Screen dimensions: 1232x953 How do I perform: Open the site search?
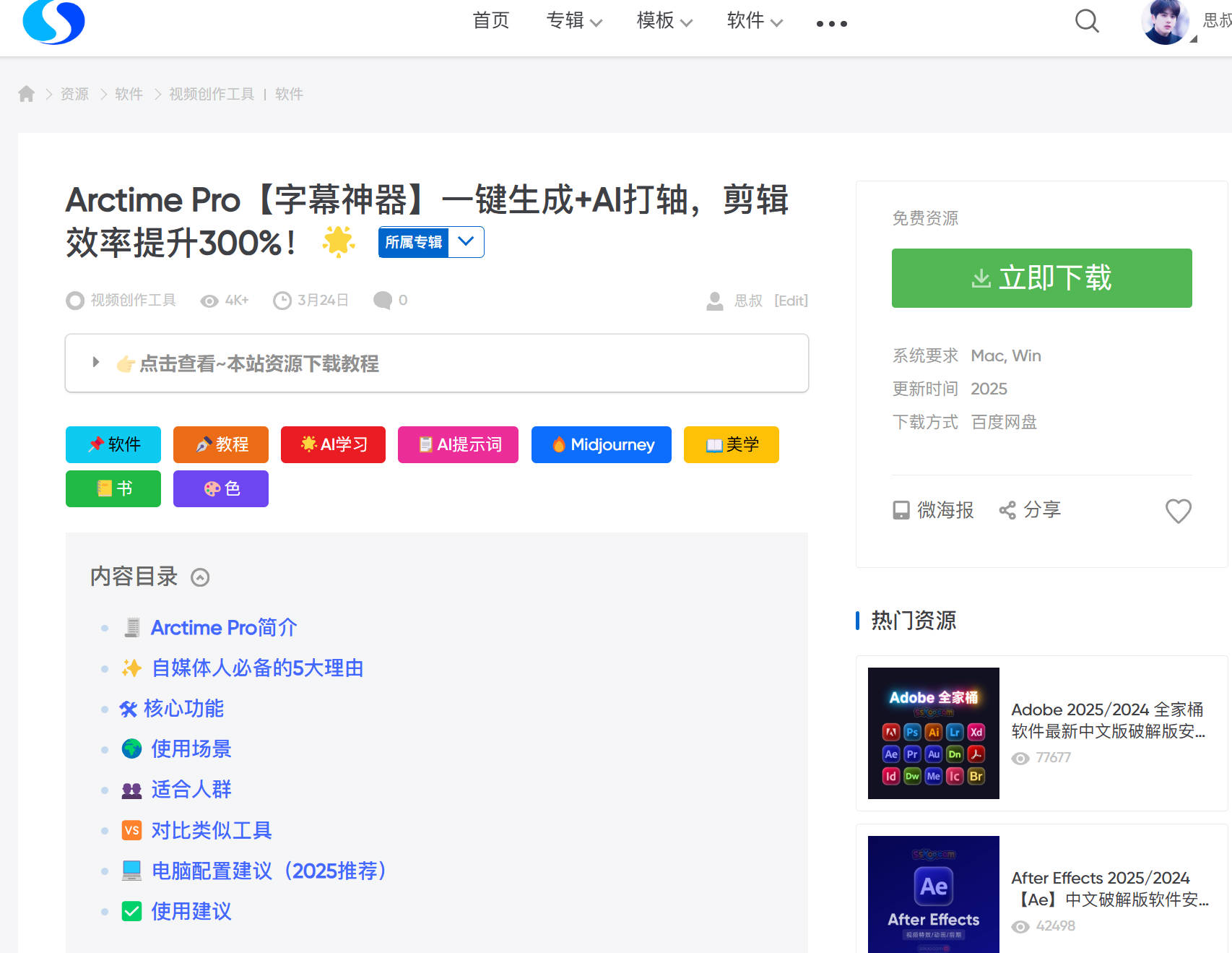click(1086, 22)
